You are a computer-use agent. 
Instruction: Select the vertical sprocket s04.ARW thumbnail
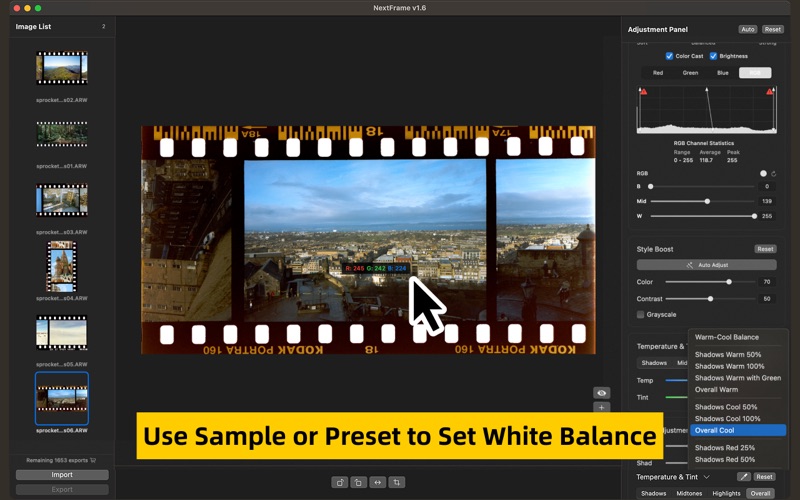(x=62, y=266)
